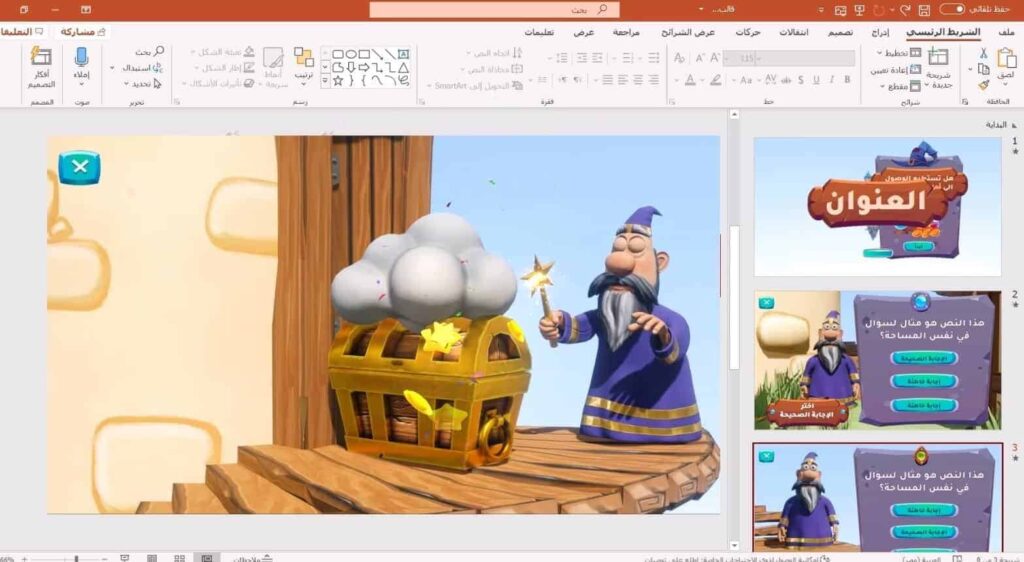
Task: Click the blue X button on slide
Action: [80, 167]
